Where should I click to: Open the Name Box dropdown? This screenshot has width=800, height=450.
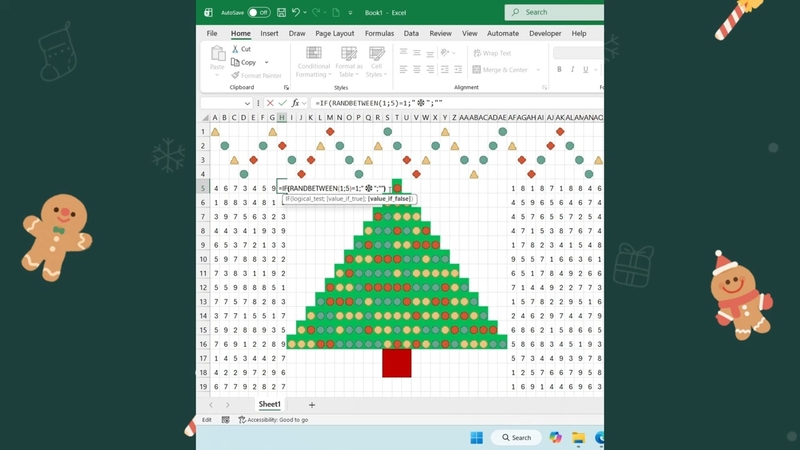[x=247, y=103]
